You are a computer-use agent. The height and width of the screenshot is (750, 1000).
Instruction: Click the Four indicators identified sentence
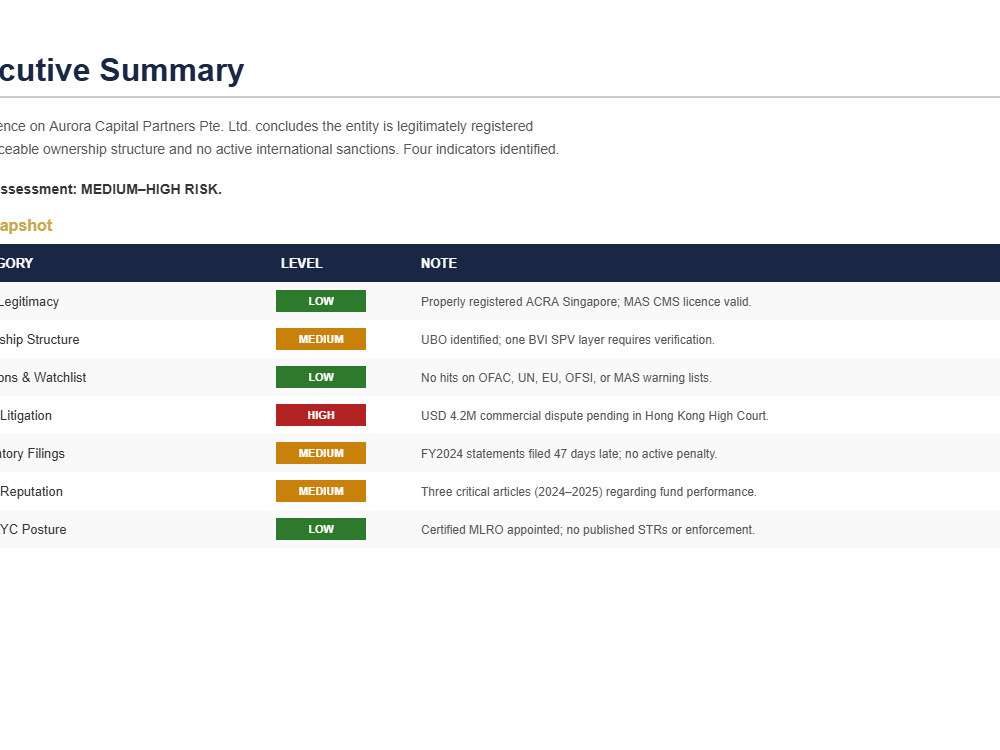[481, 149]
